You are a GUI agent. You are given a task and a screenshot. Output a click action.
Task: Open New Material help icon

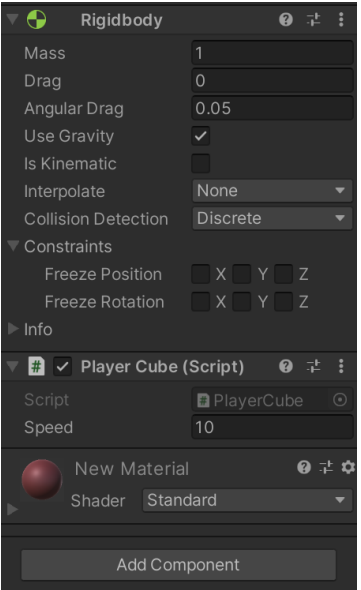[x=304, y=467]
